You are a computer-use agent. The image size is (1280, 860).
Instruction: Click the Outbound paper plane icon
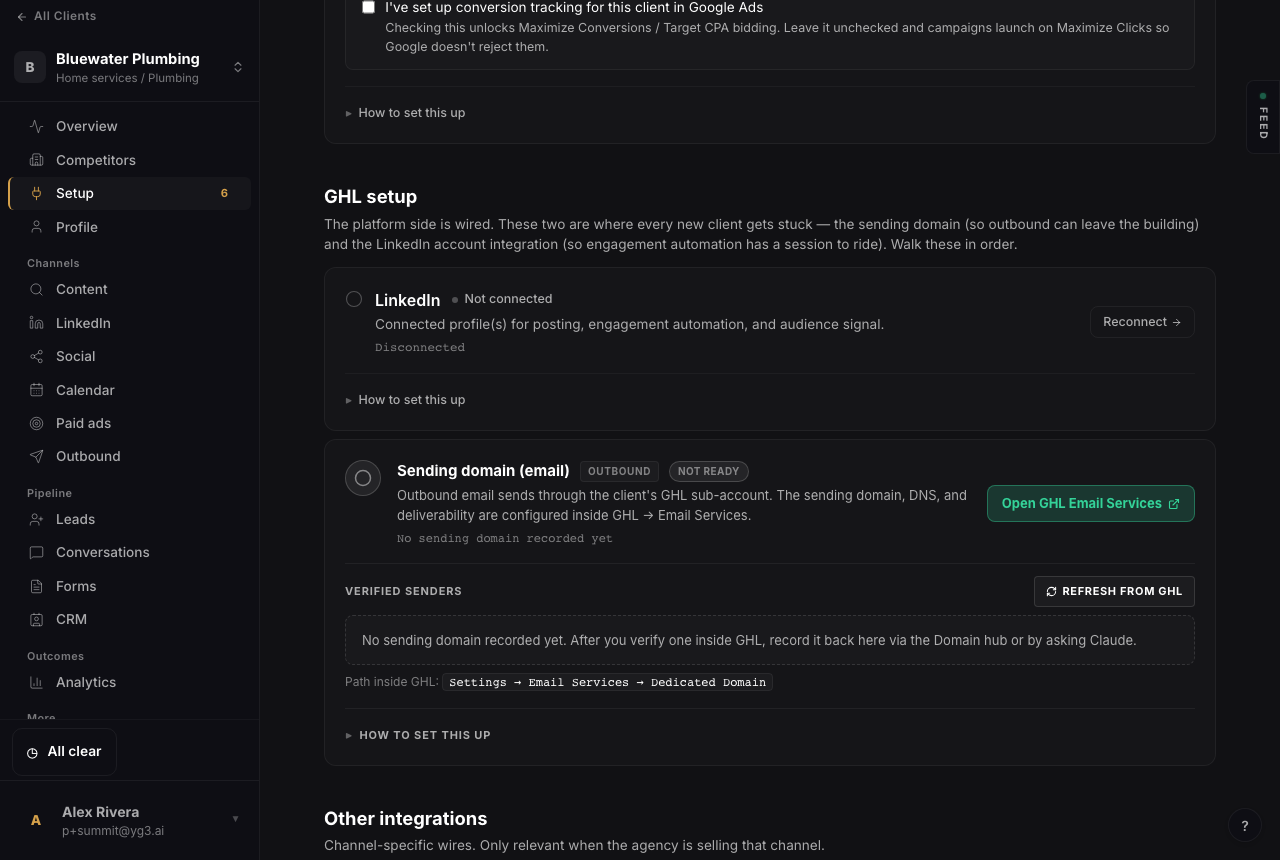pos(36,456)
